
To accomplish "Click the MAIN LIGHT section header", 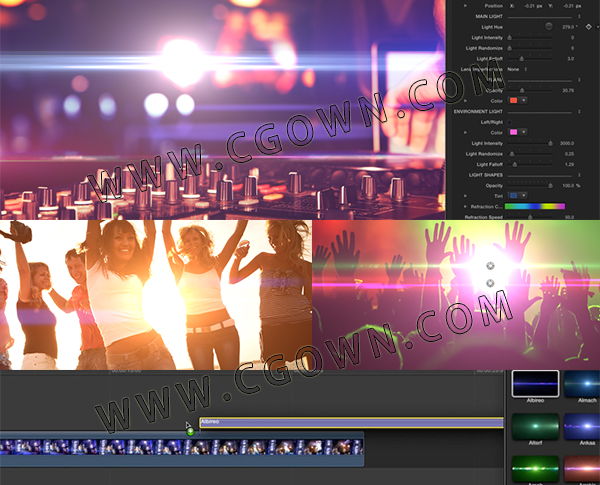I will (489, 16).
